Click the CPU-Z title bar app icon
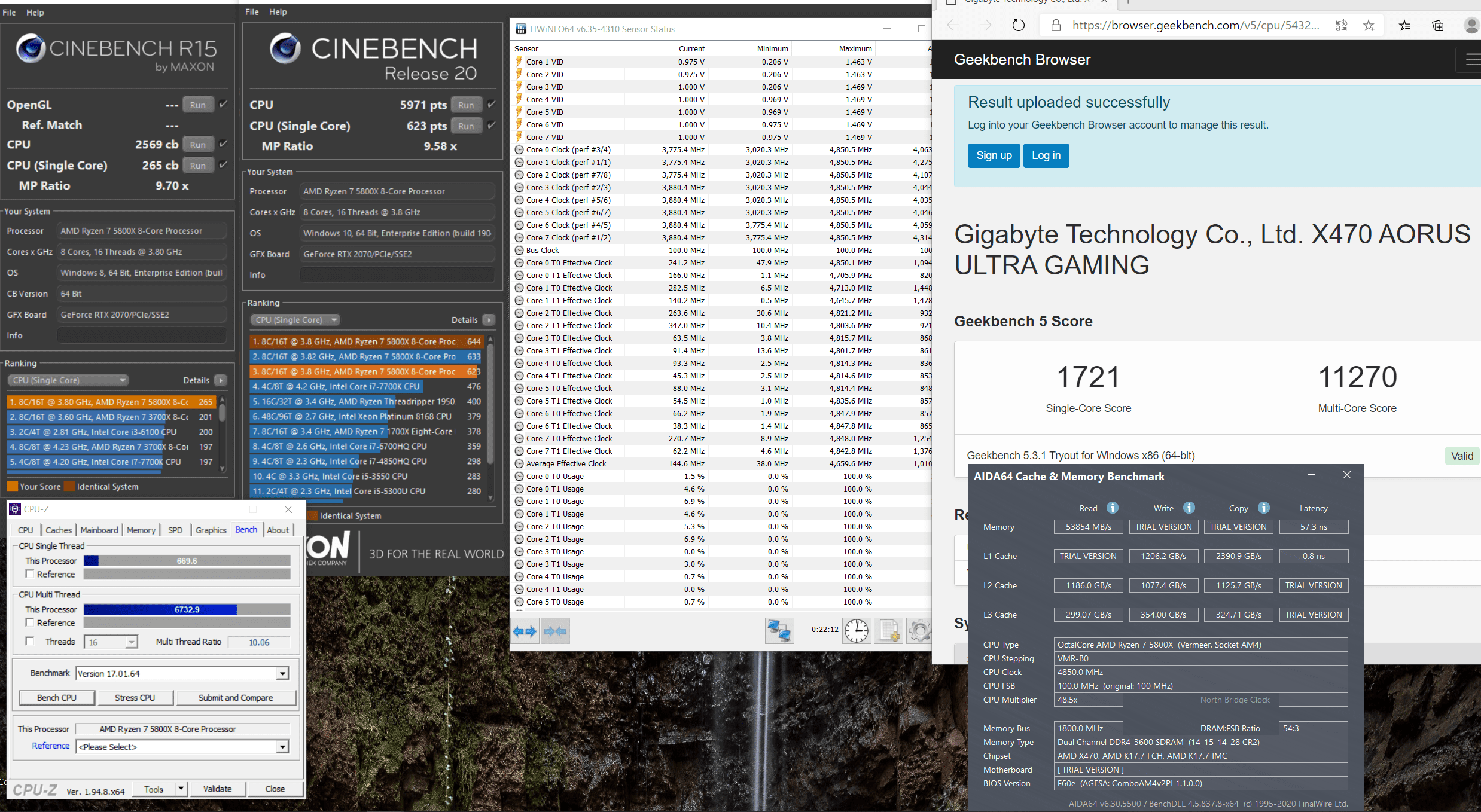 (x=15, y=509)
